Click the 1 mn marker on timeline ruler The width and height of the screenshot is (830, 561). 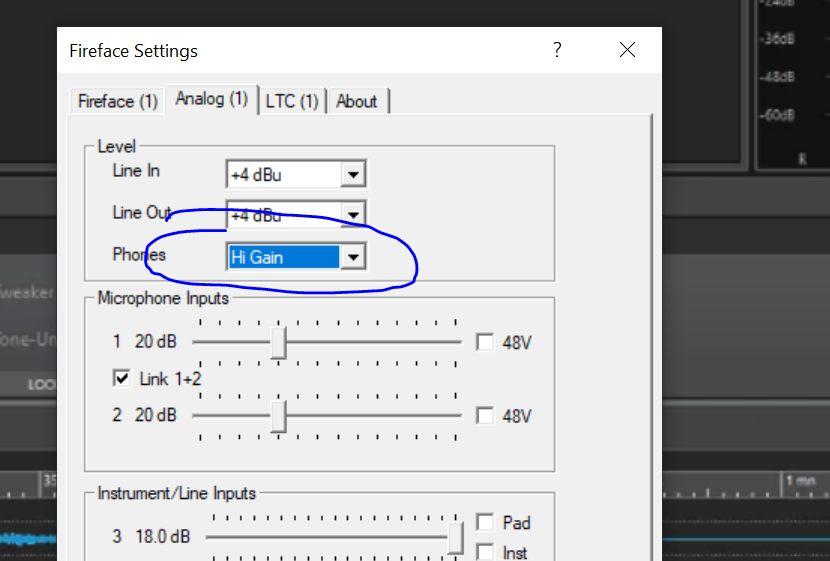tap(801, 481)
